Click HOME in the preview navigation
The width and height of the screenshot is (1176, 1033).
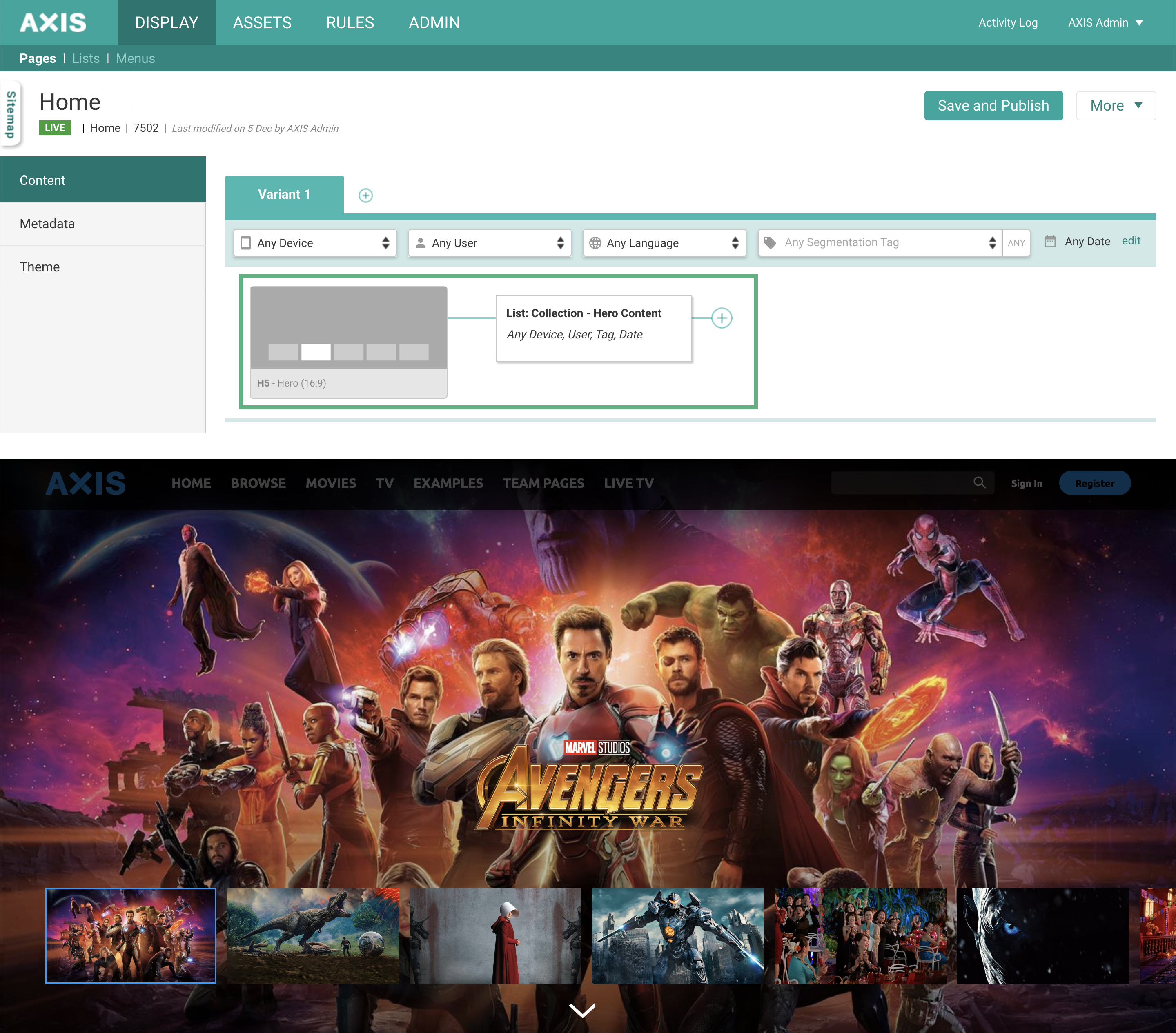pos(191,483)
